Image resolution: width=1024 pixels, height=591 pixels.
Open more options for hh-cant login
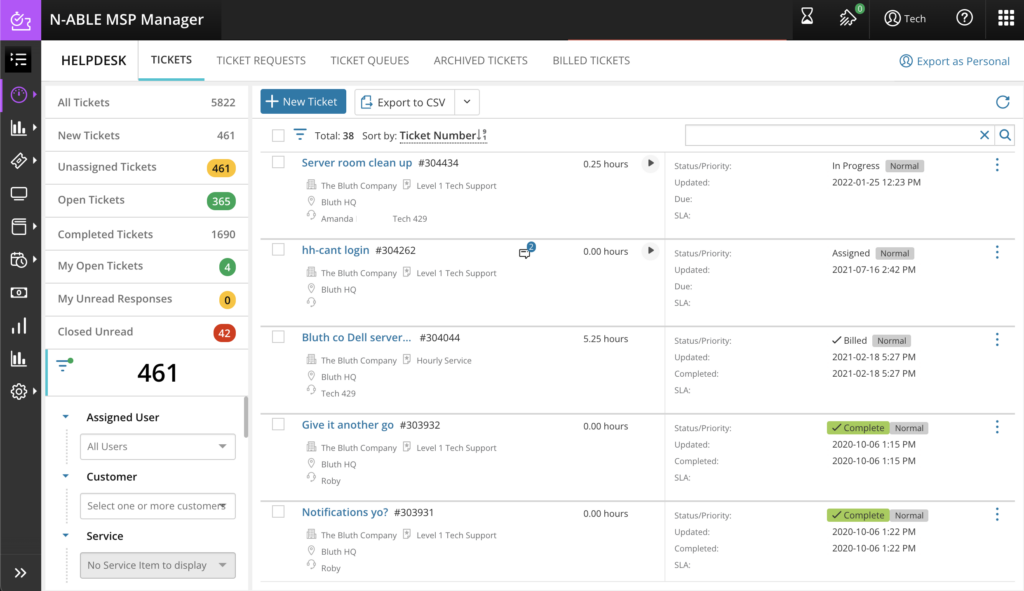tap(997, 252)
